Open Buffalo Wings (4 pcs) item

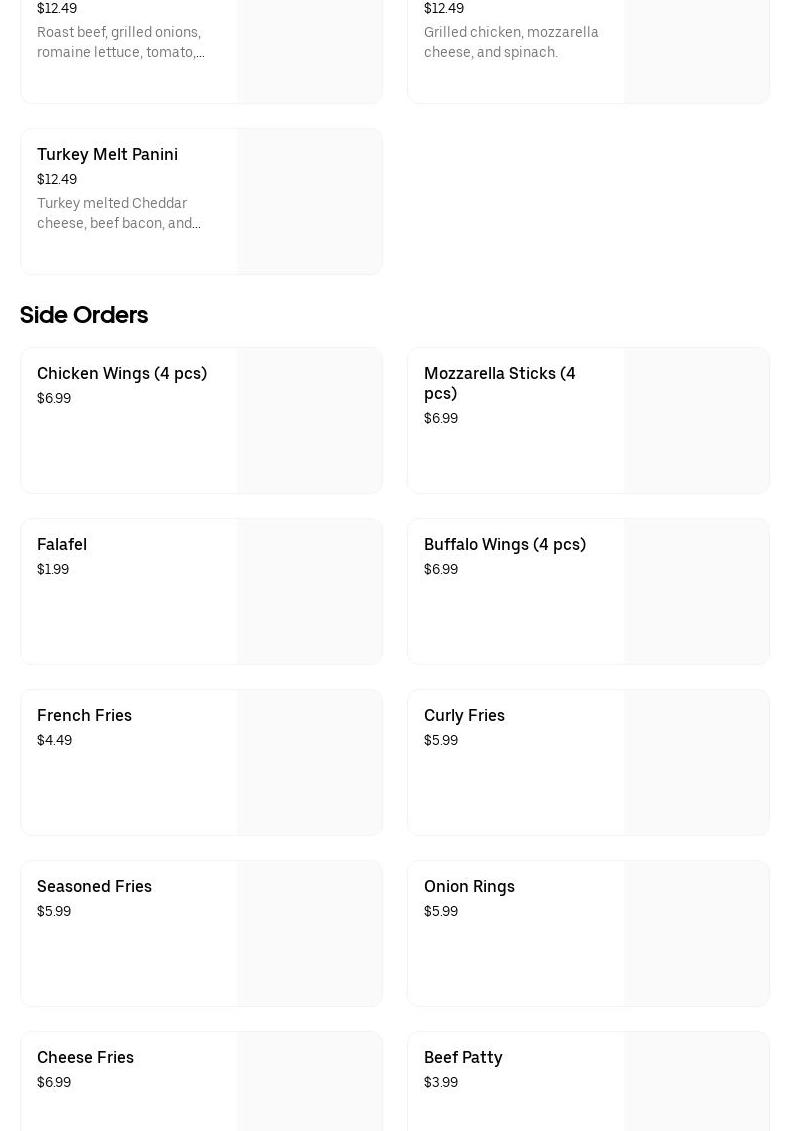click(x=504, y=545)
